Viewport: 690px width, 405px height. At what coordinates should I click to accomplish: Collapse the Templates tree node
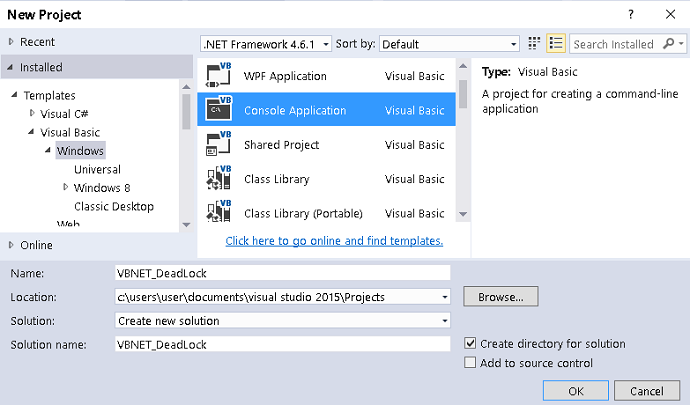(x=15, y=95)
